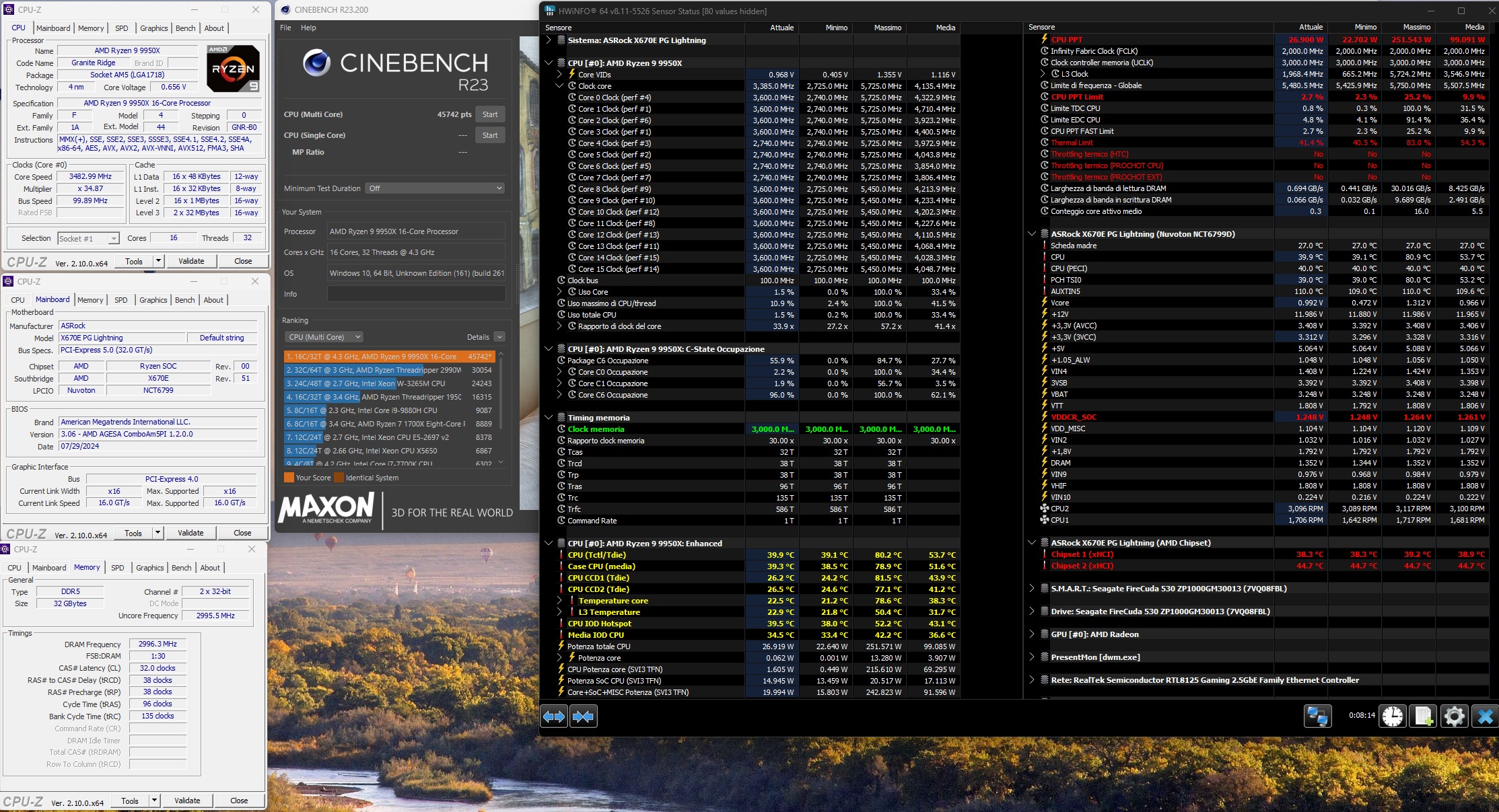Open HWiNFO sensor settings gear icon
The height and width of the screenshot is (812, 1499).
(x=1454, y=716)
